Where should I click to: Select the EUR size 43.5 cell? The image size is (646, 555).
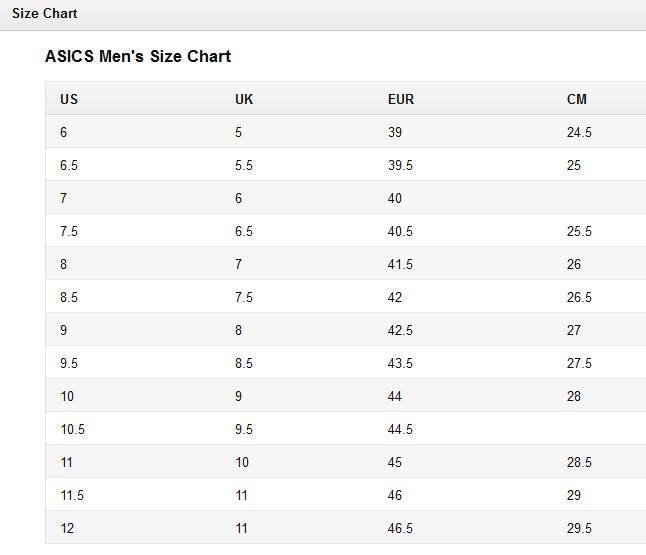coord(400,364)
